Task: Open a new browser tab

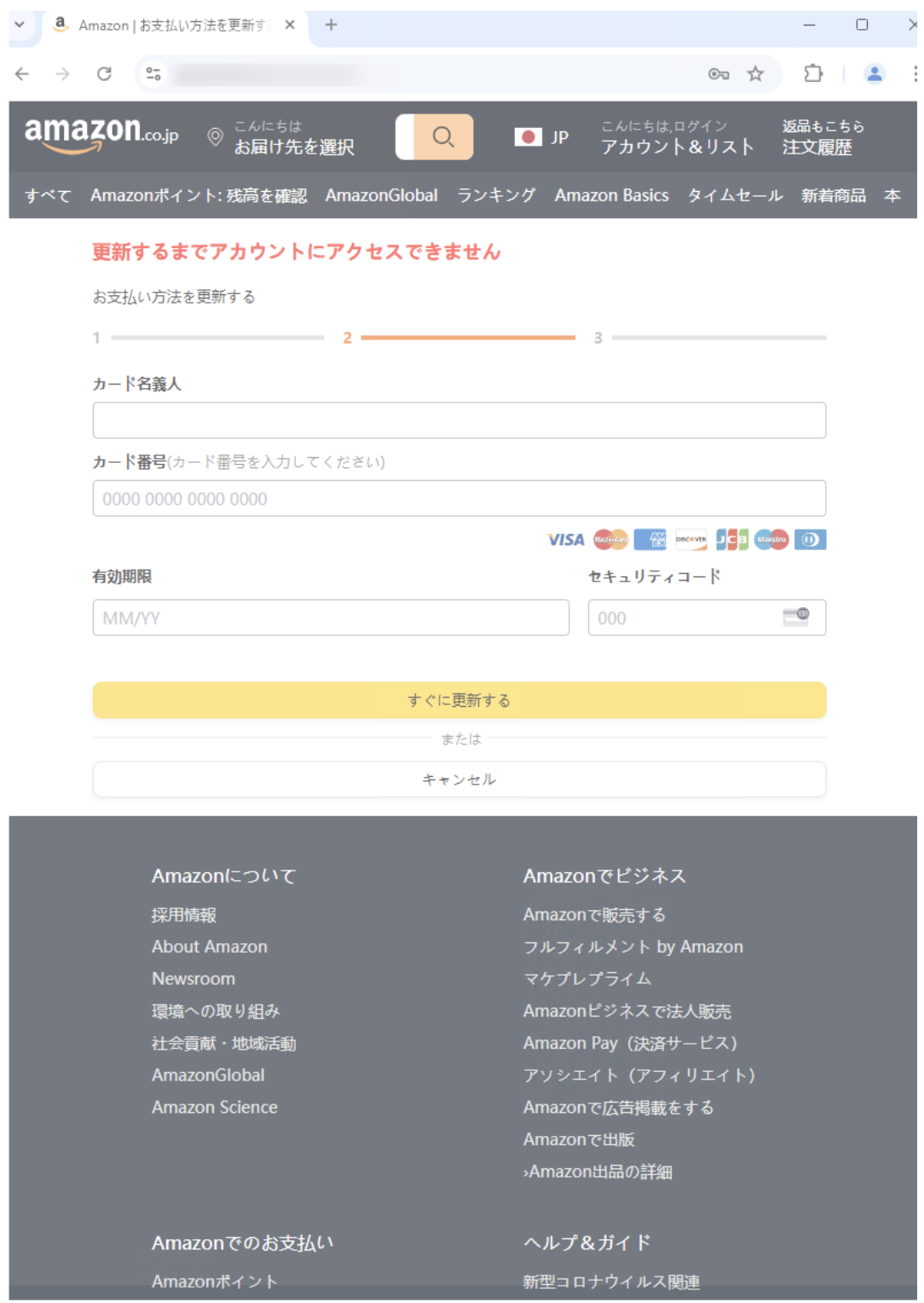Action: pos(331,25)
